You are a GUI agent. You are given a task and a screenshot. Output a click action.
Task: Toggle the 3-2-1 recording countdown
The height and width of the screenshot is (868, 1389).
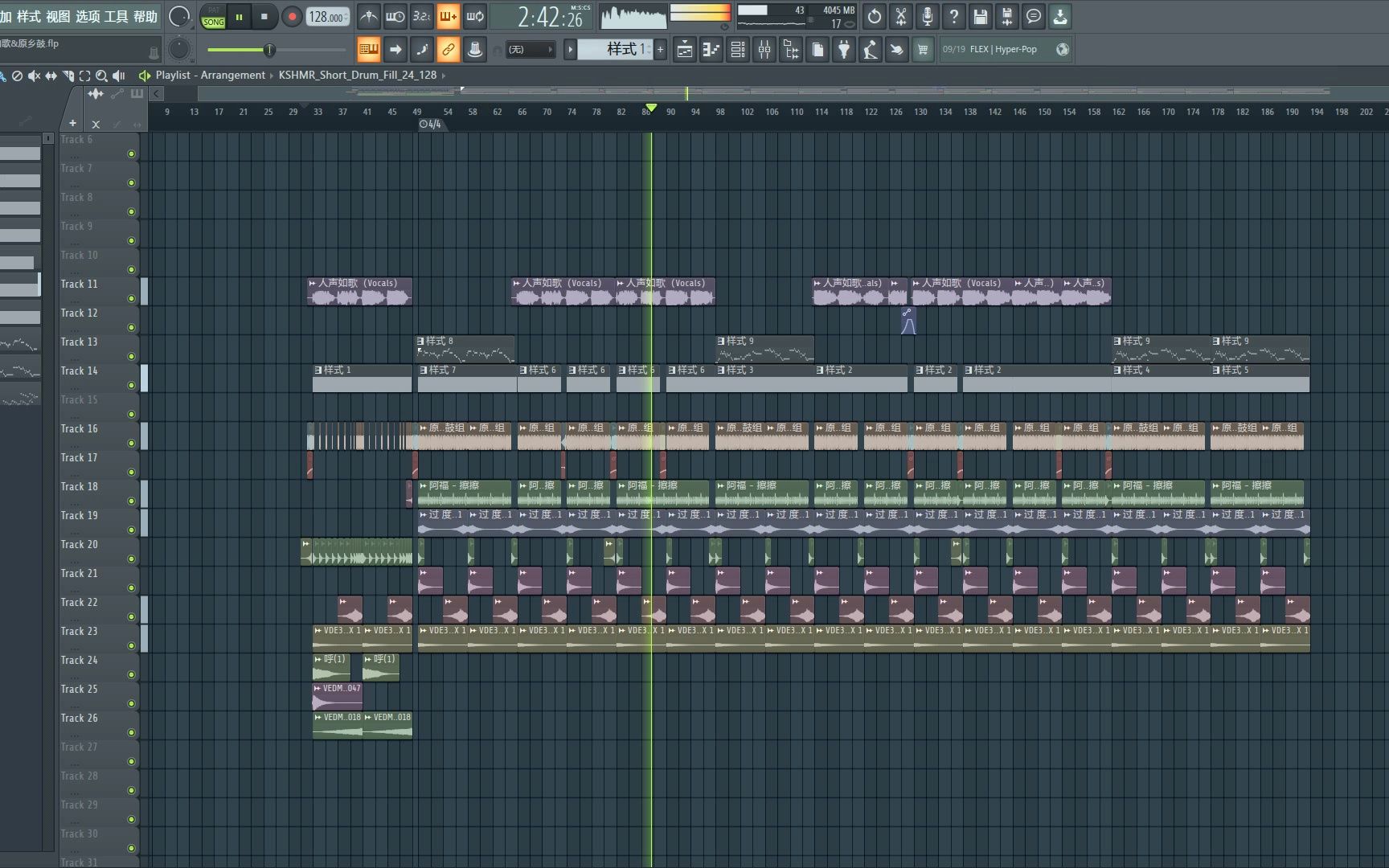coord(422,16)
